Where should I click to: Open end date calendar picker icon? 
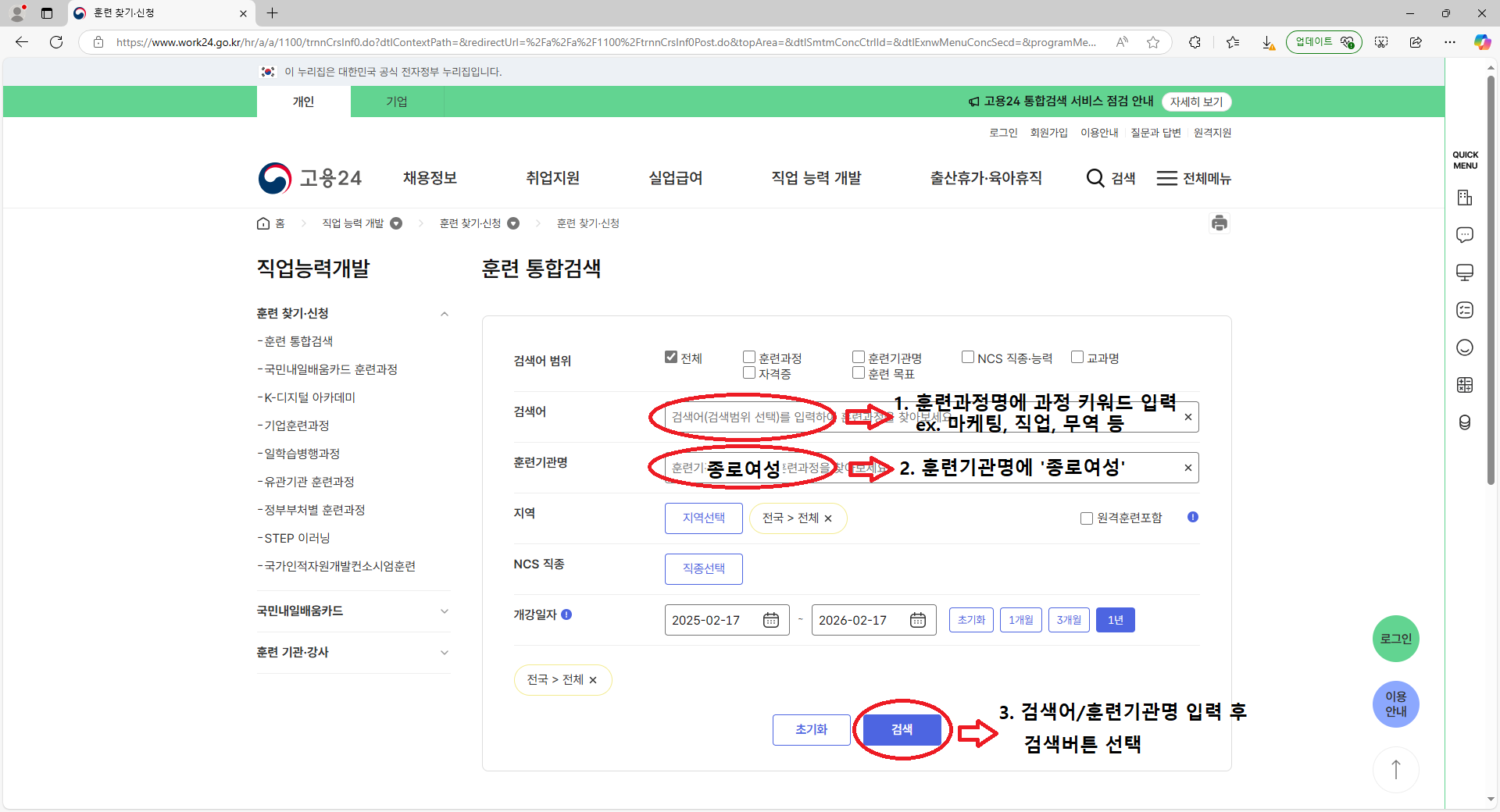coord(917,620)
